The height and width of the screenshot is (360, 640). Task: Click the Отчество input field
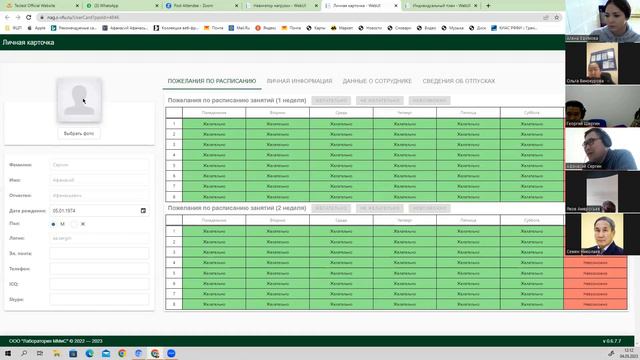tap(99, 196)
